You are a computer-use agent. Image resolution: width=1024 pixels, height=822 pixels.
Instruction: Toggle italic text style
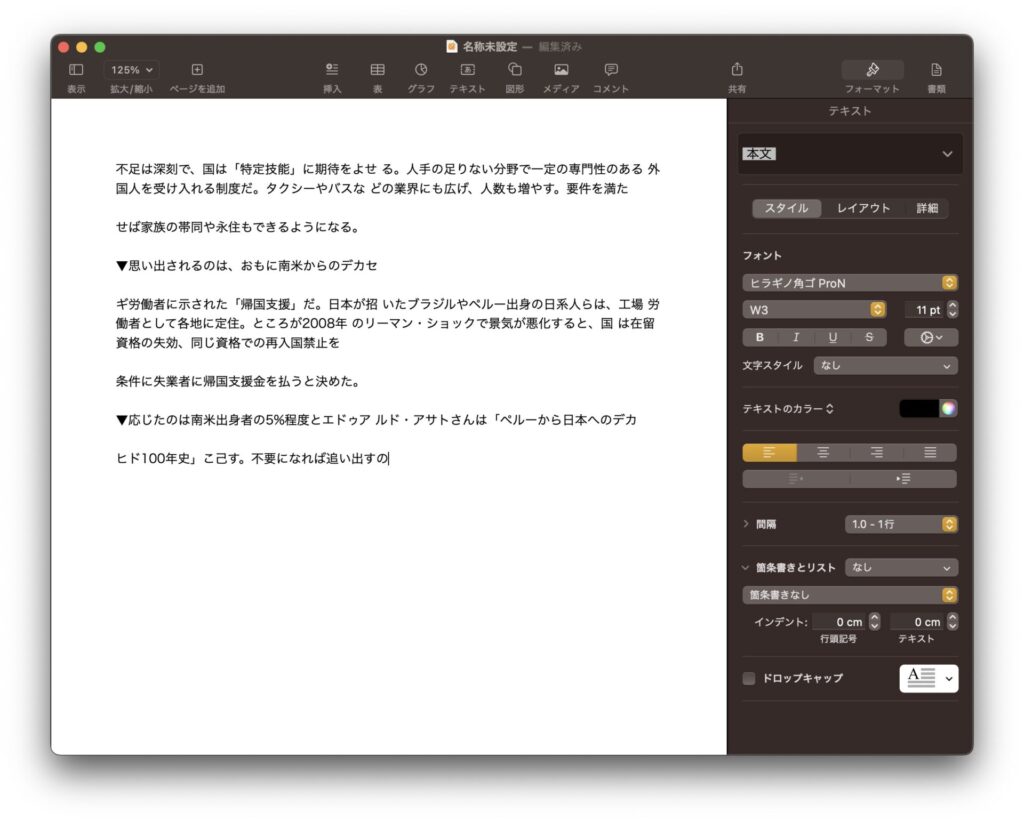click(x=796, y=337)
